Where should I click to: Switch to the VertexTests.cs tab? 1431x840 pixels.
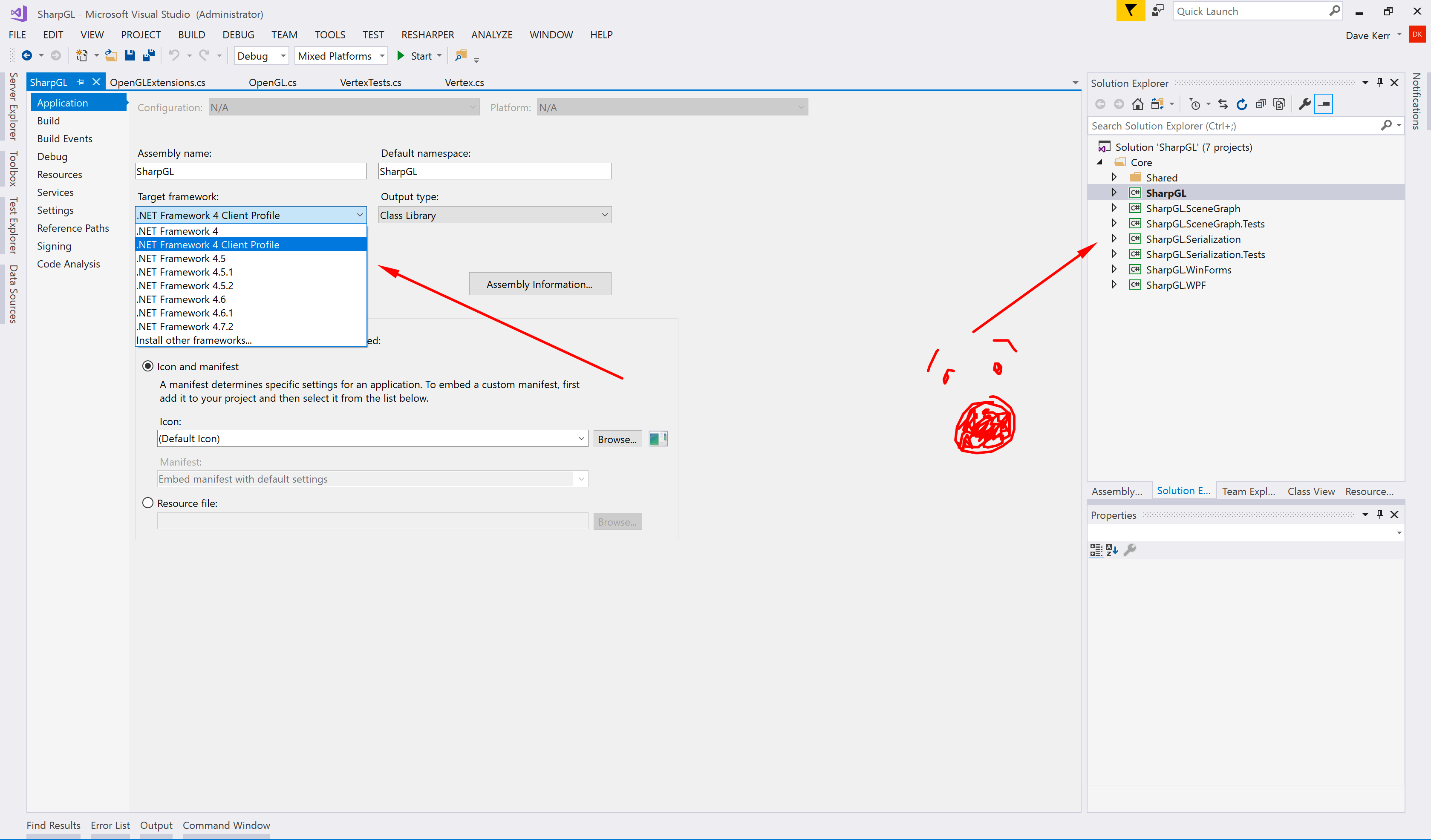click(370, 82)
